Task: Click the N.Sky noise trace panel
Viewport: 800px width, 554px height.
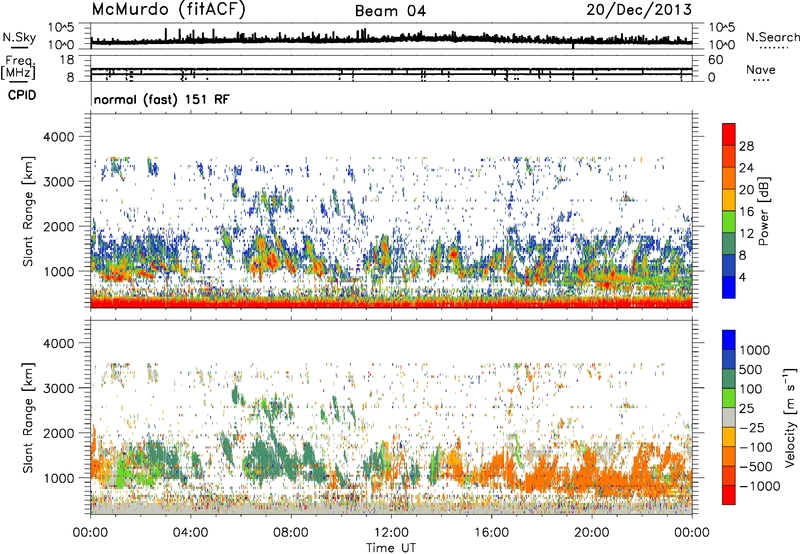Action: 391,37
